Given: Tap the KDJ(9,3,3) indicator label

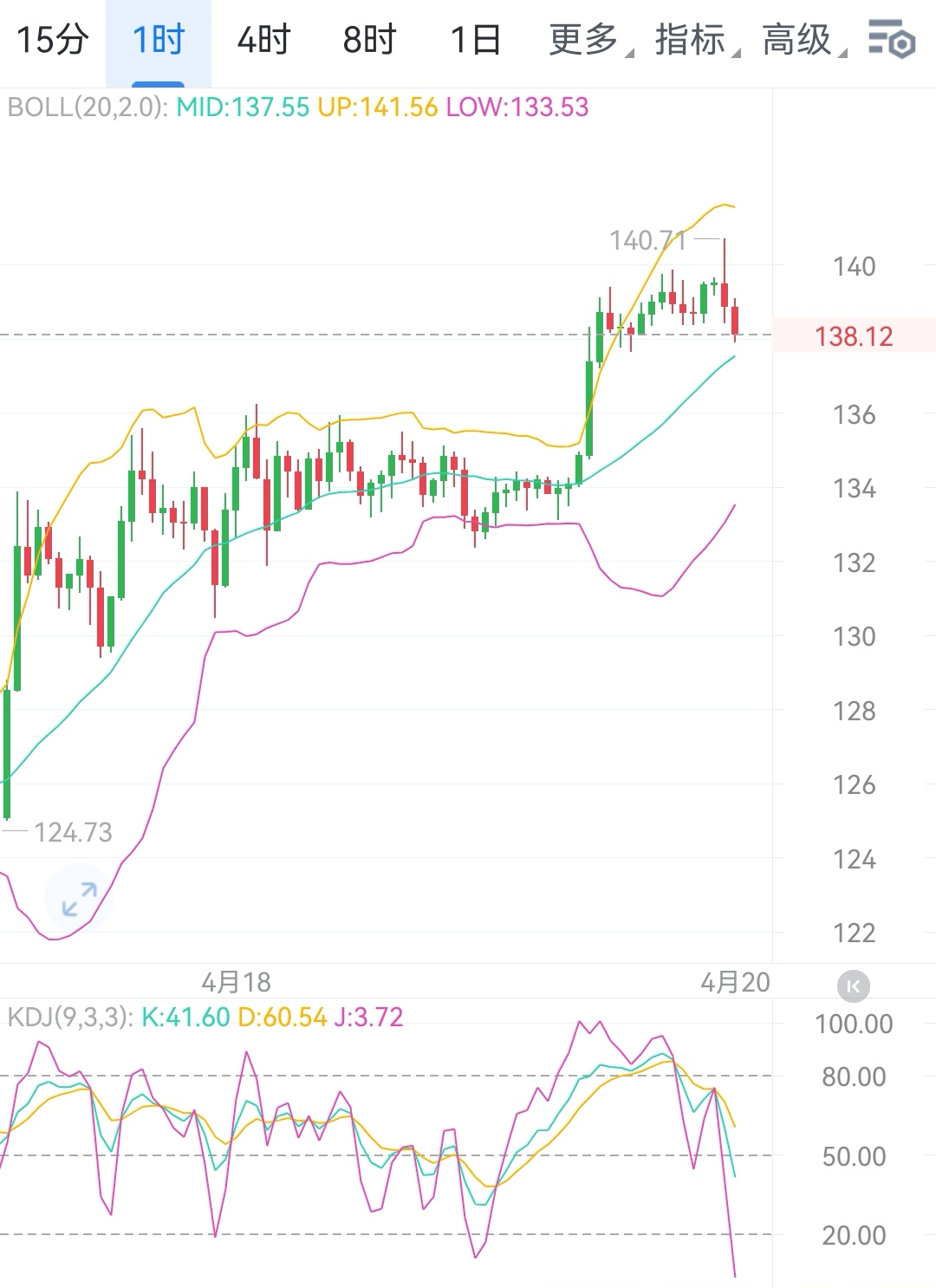Looking at the screenshot, I should tap(70, 1017).
